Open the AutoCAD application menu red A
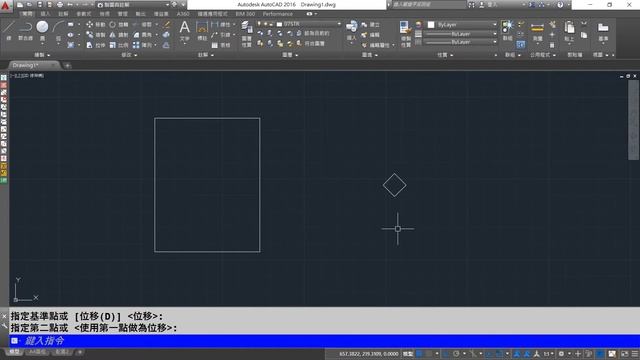Viewport: 640px width, 360px height. [x=6, y=6]
